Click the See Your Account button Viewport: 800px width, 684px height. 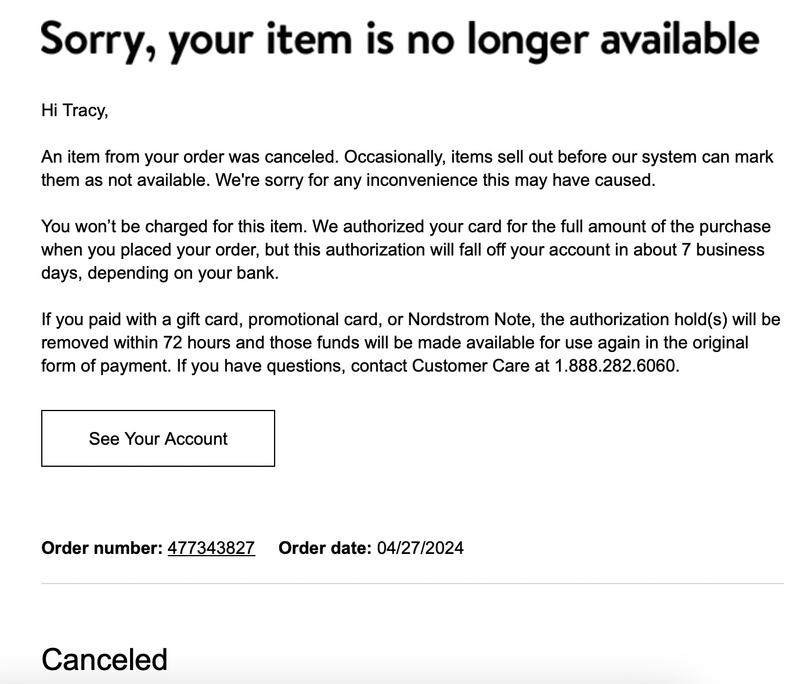tap(158, 439)
